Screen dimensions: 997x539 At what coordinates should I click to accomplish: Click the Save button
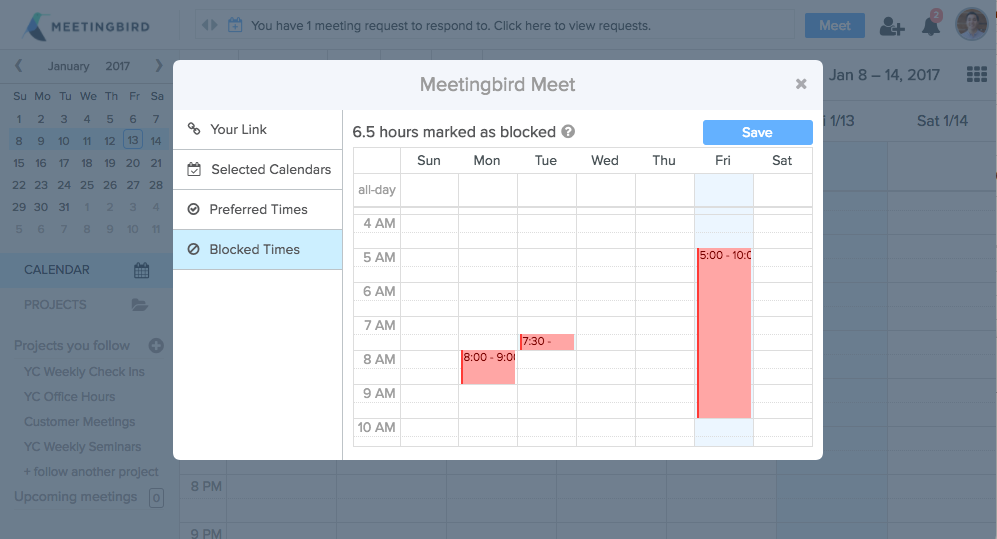[x=757, y=132]
